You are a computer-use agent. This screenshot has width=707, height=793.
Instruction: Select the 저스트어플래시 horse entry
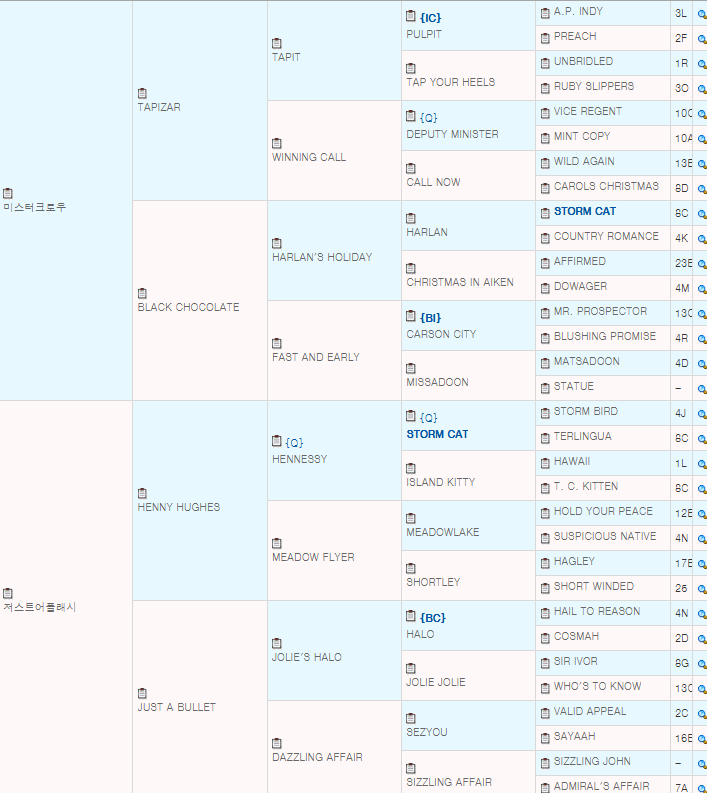[40, 607]
